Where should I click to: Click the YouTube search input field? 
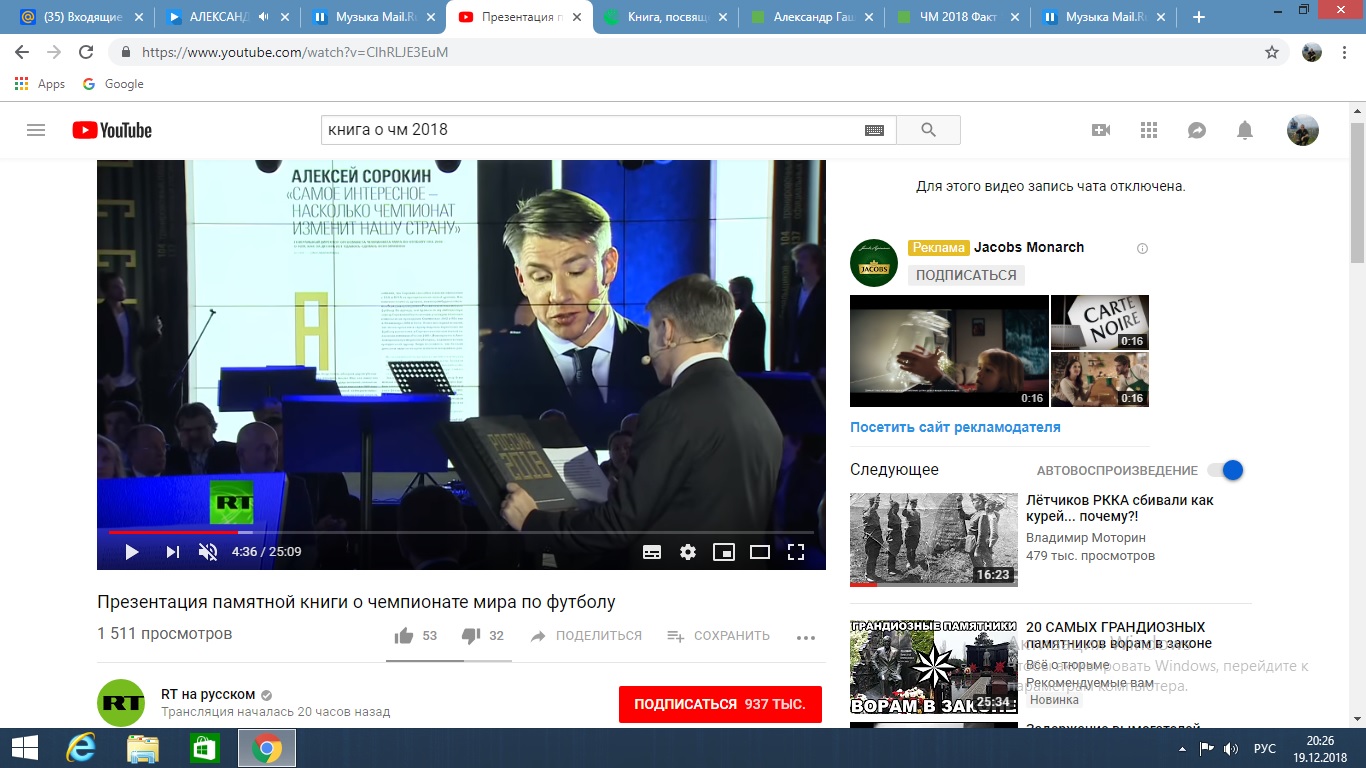(x=592, y=130)
